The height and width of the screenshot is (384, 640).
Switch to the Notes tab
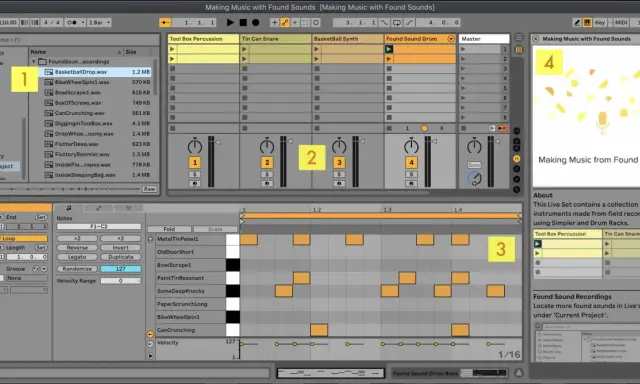point(69,208)
